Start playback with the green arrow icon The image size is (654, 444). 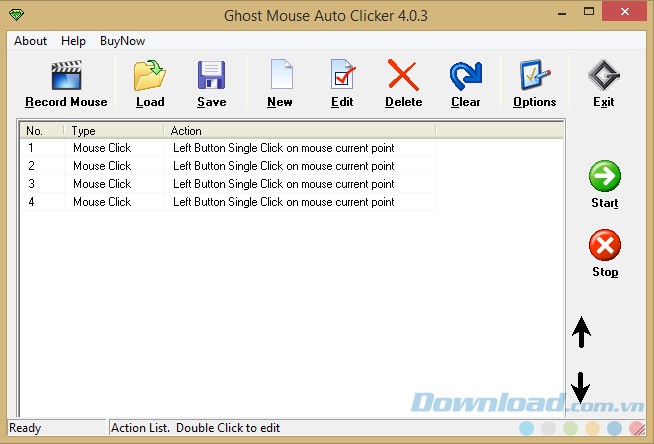(605, 176)
